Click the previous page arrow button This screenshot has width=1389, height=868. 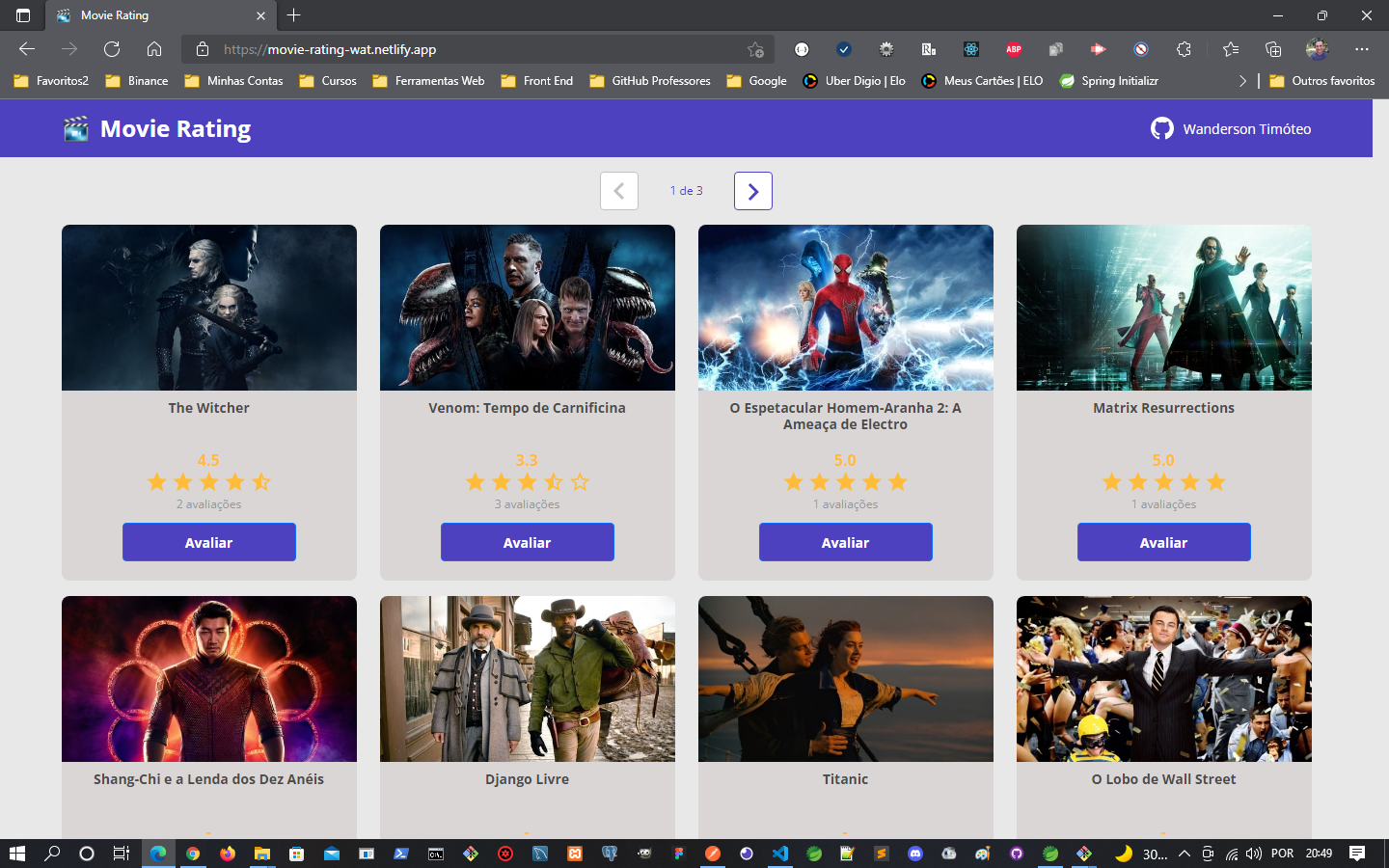click(x=619, y=191)
